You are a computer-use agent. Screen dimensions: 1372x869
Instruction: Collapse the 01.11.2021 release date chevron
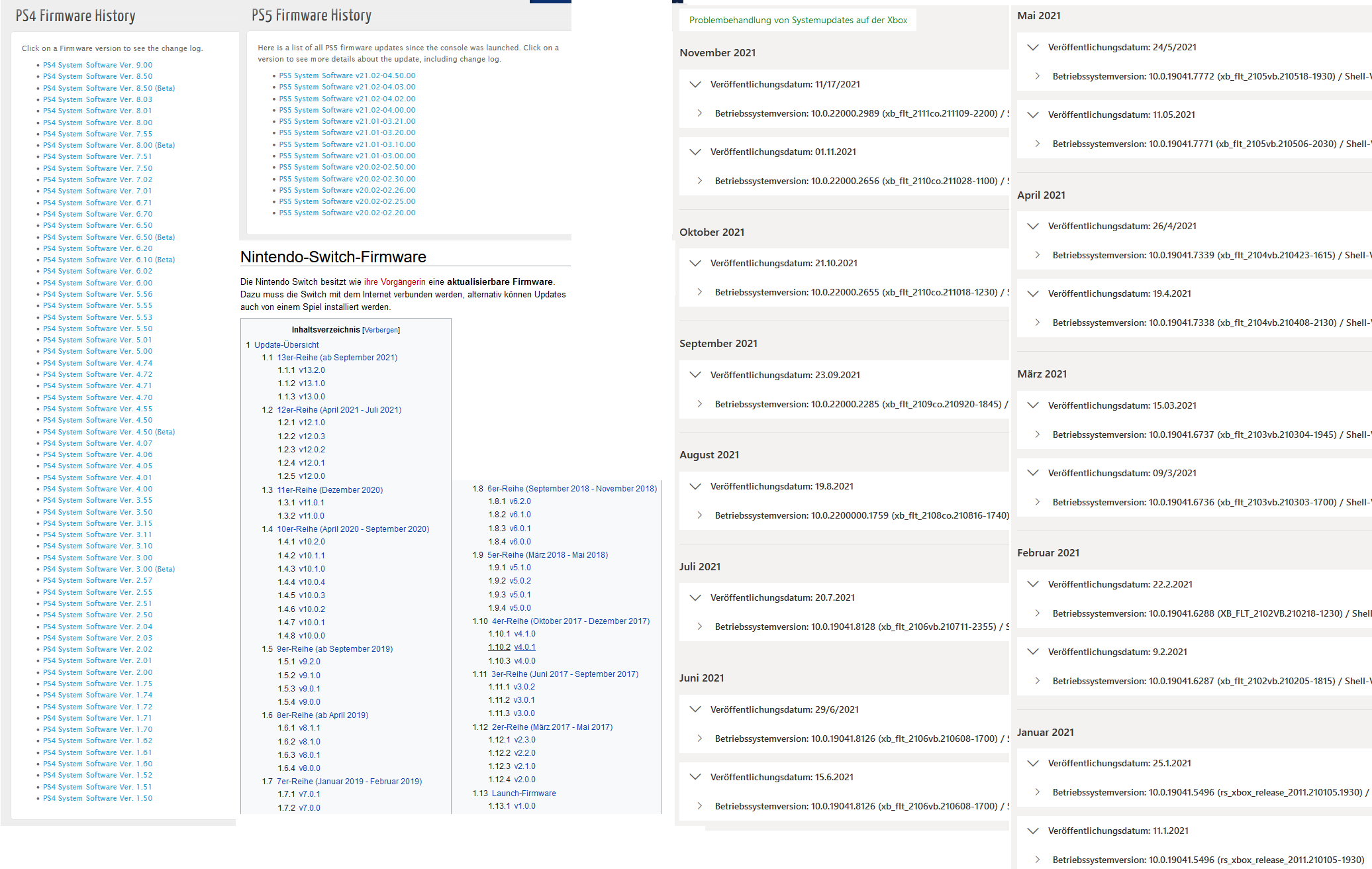click(x=695, y=152)
